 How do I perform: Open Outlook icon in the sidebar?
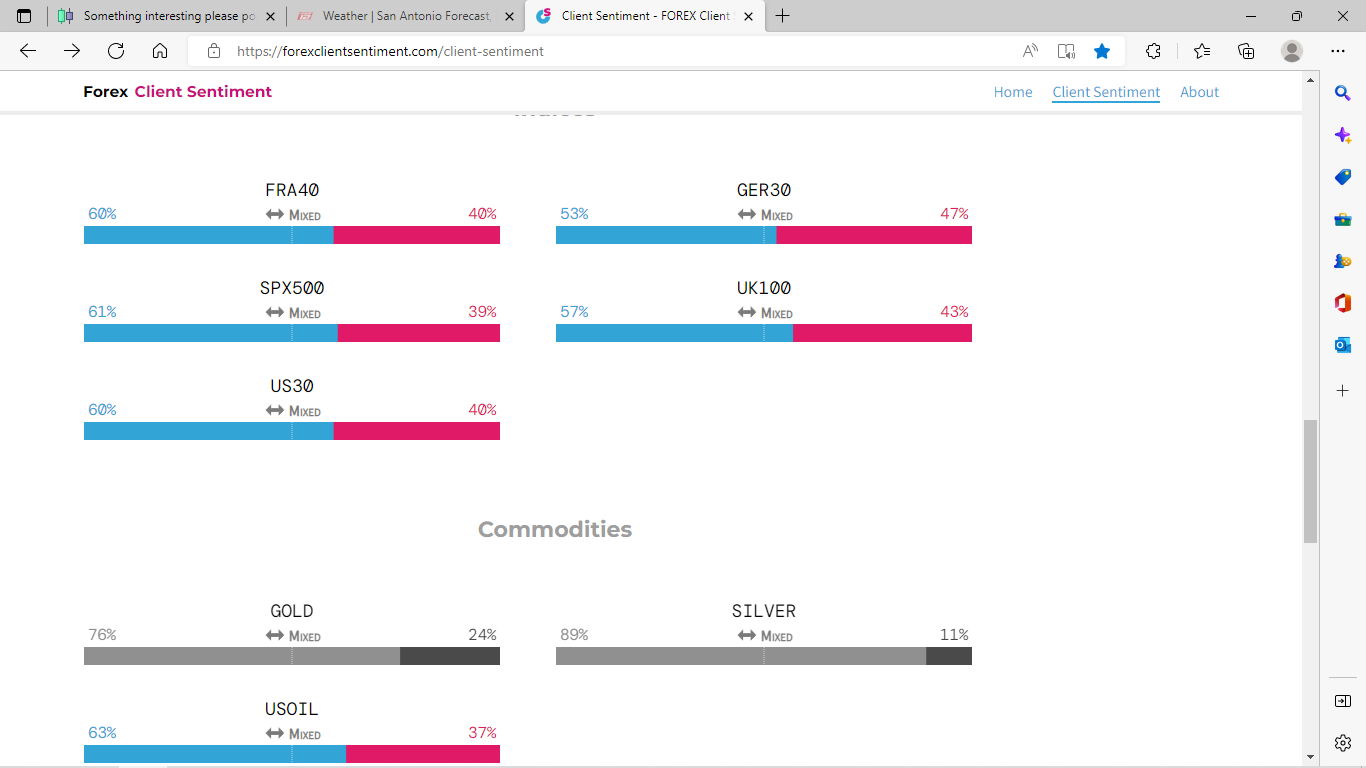click(1343, 345)
